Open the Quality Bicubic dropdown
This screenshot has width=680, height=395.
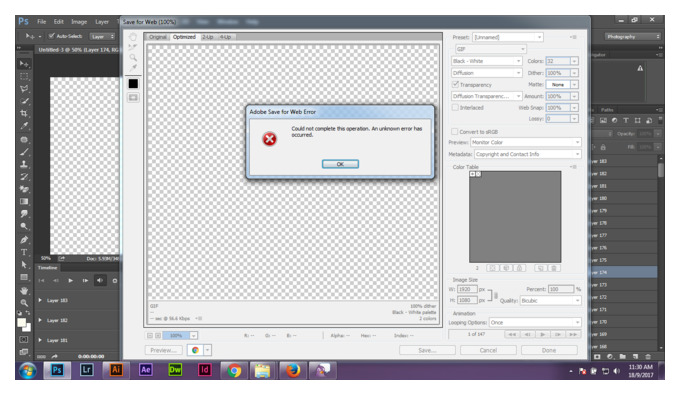pyautogui.click(x=550, y=300)
